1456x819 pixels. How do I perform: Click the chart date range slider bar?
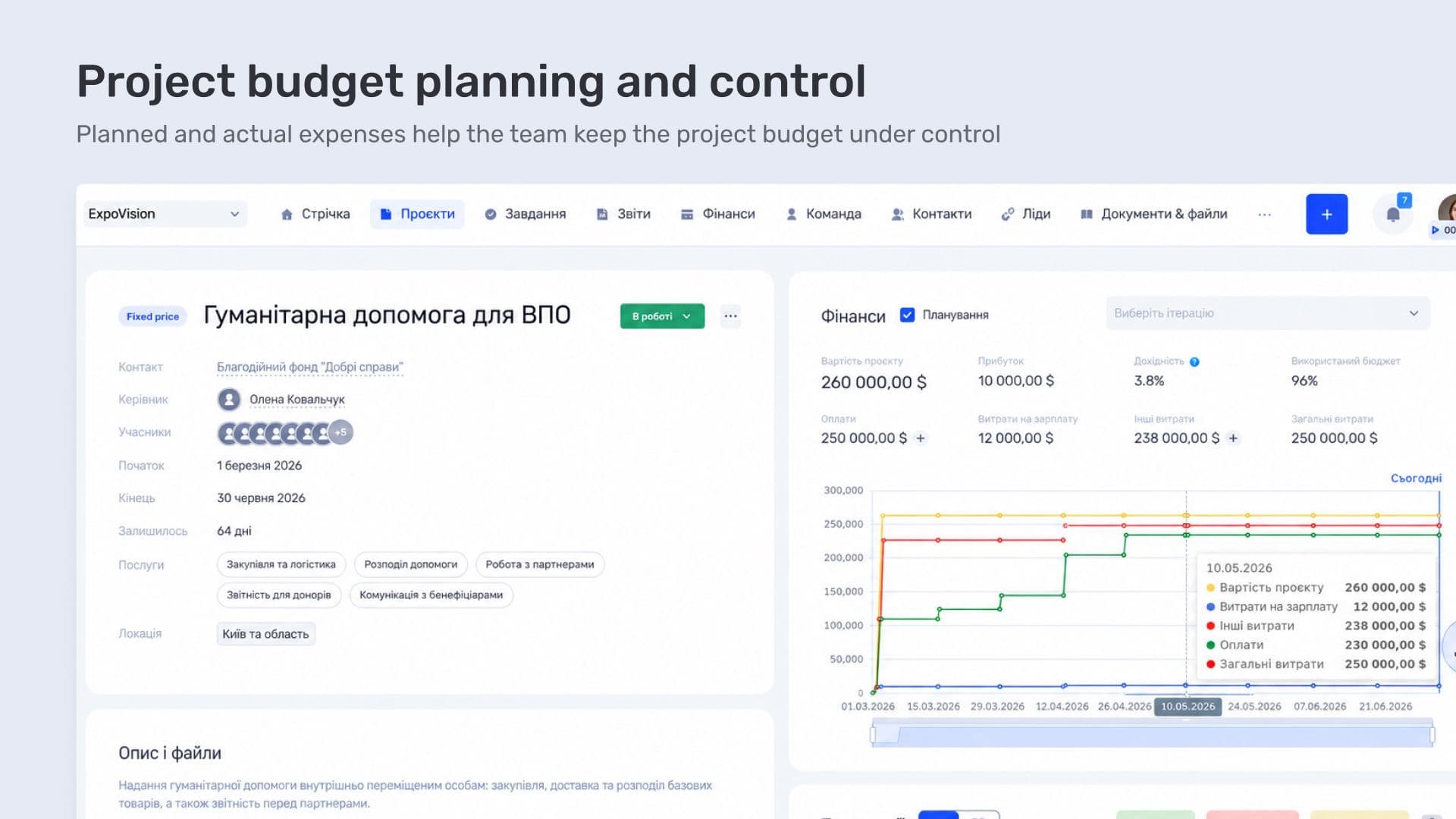[x=1153, y=734]
